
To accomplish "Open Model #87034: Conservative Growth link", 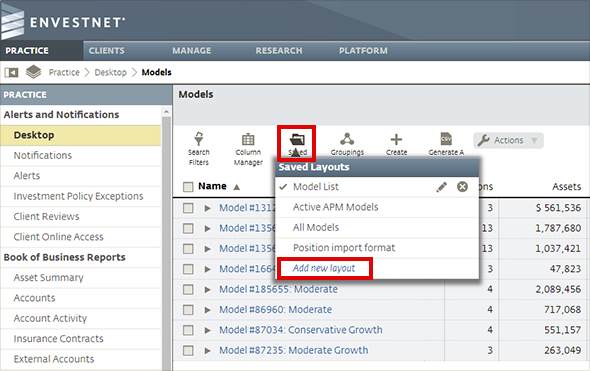I will 301,330.
